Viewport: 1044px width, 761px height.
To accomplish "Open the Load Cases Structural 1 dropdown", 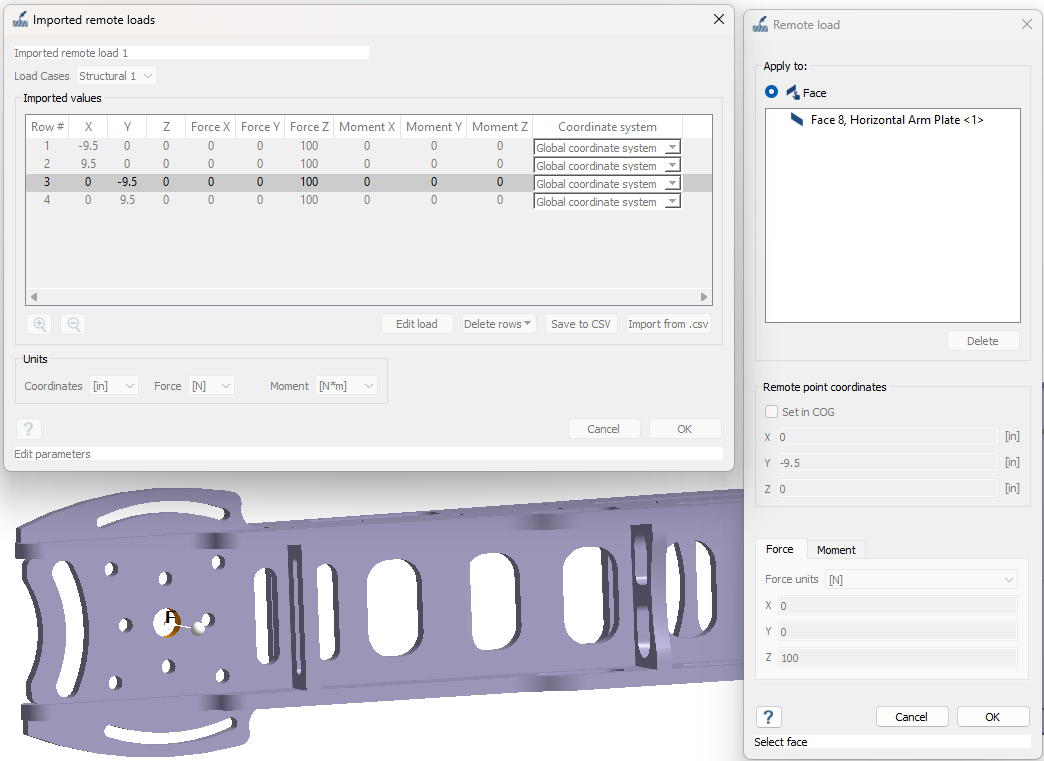I will point(117,76).
